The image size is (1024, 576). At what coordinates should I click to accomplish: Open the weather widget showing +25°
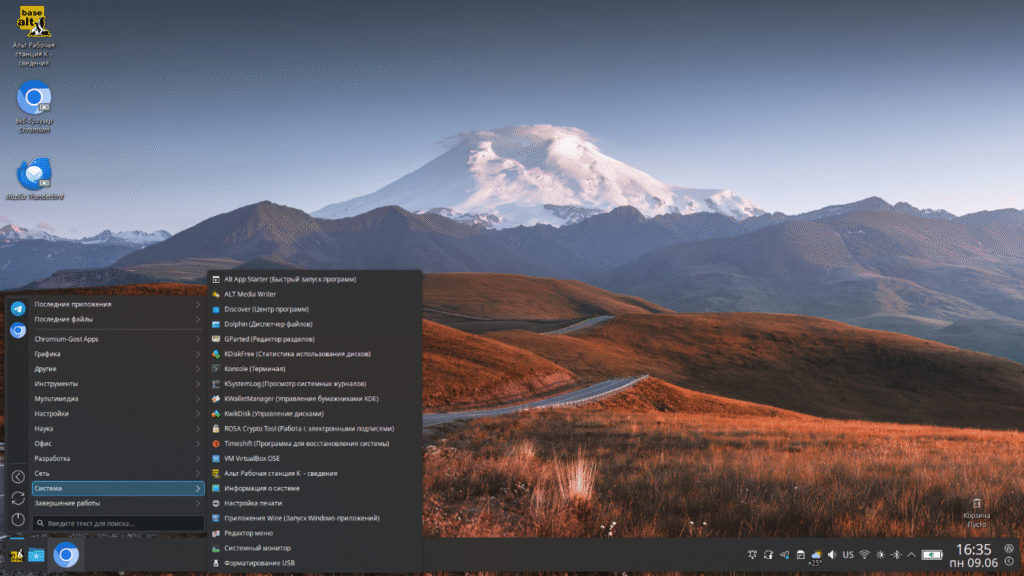(816, 556)
